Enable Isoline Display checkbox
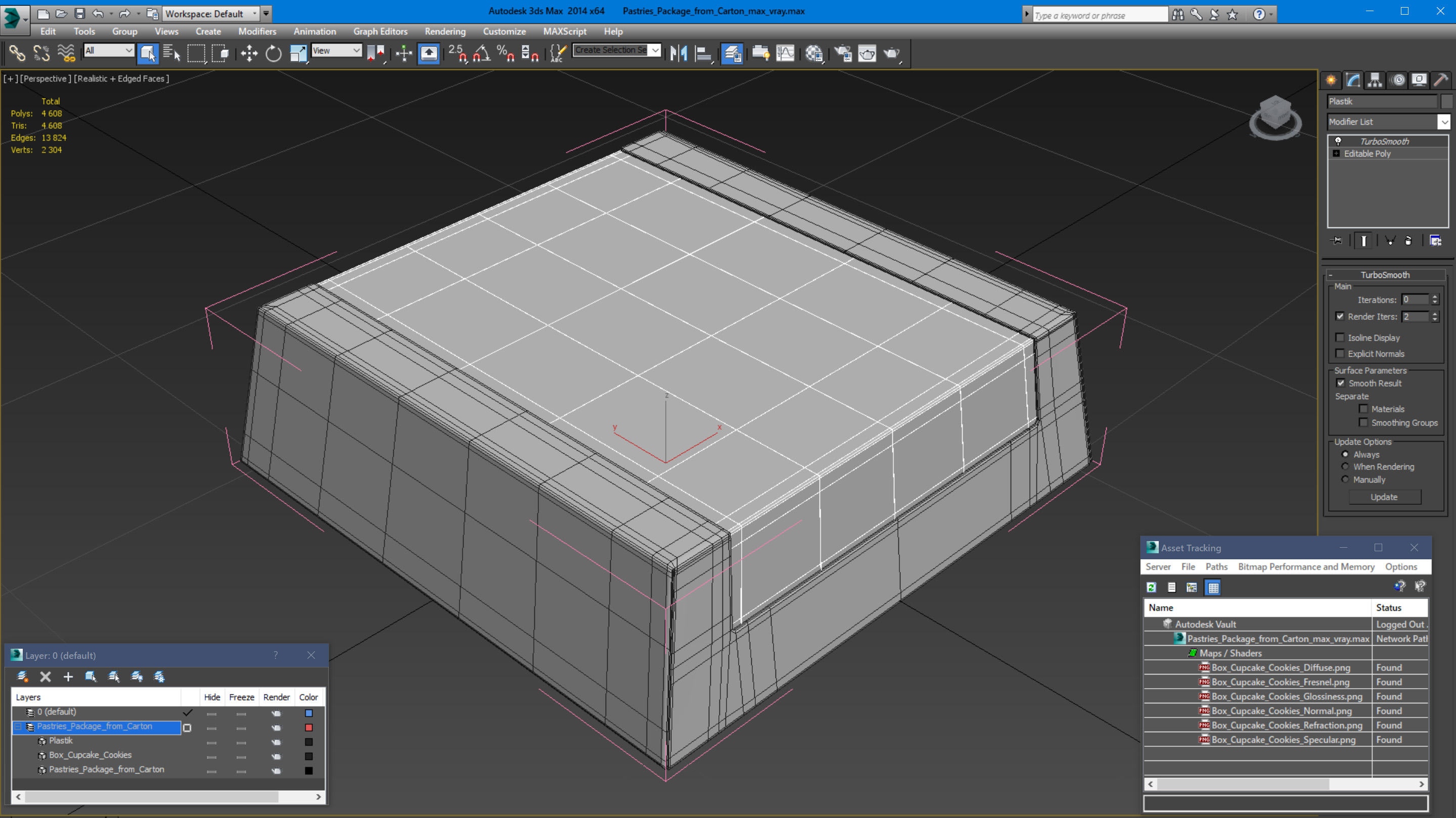Viewport: 1456px width, 818px height. click(x=1340, y=338)
